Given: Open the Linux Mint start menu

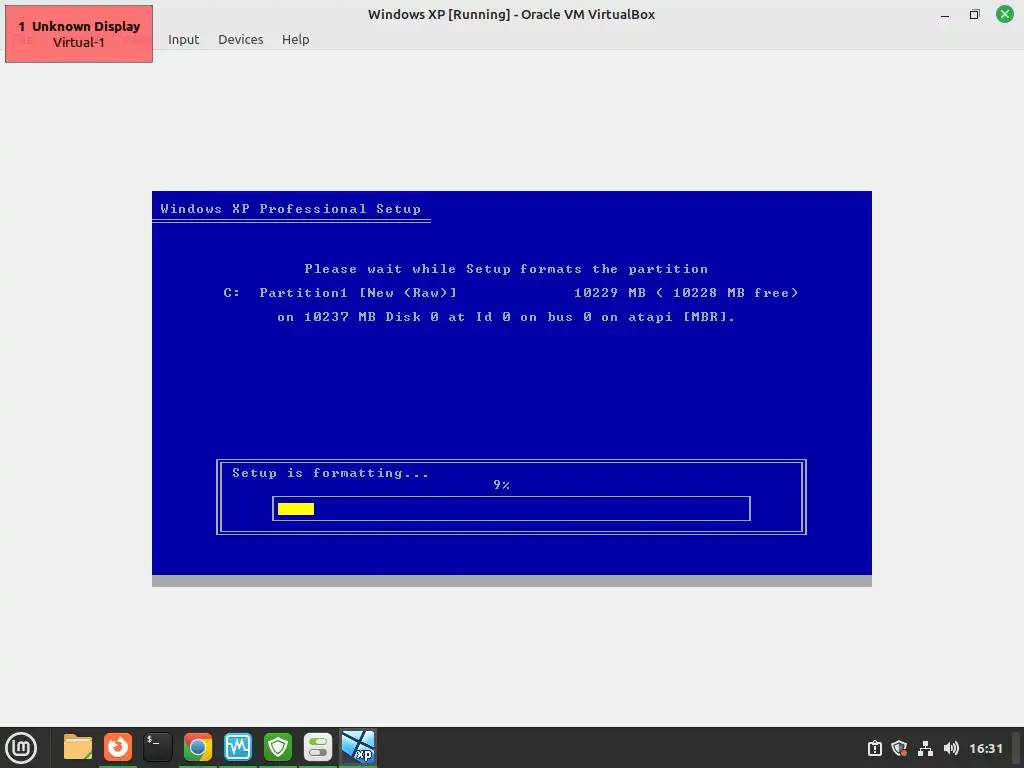Looking at the screenshot, I should point(21,748).
